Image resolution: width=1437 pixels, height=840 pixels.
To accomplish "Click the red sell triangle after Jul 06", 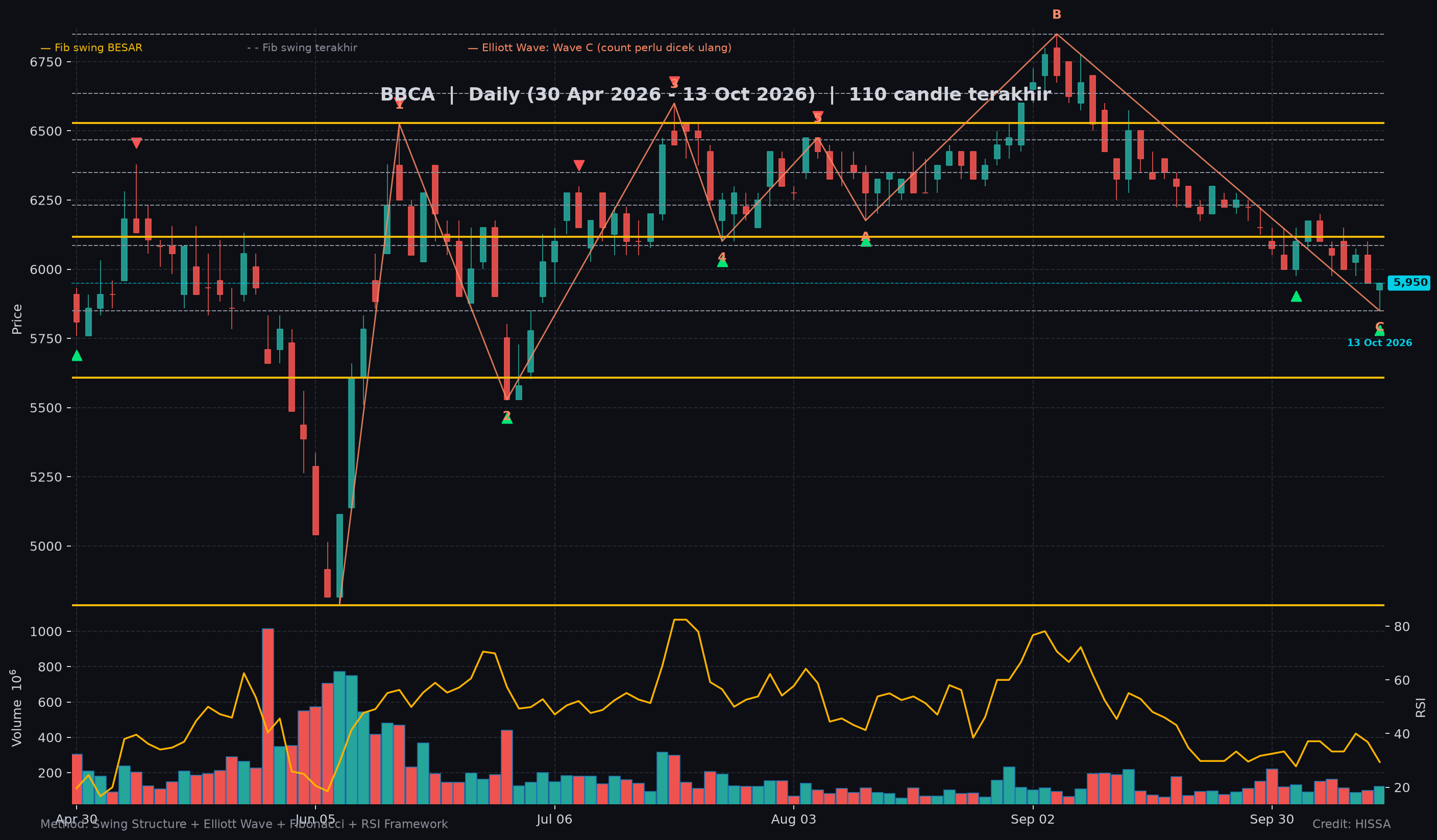I will [x=579, y=166].
